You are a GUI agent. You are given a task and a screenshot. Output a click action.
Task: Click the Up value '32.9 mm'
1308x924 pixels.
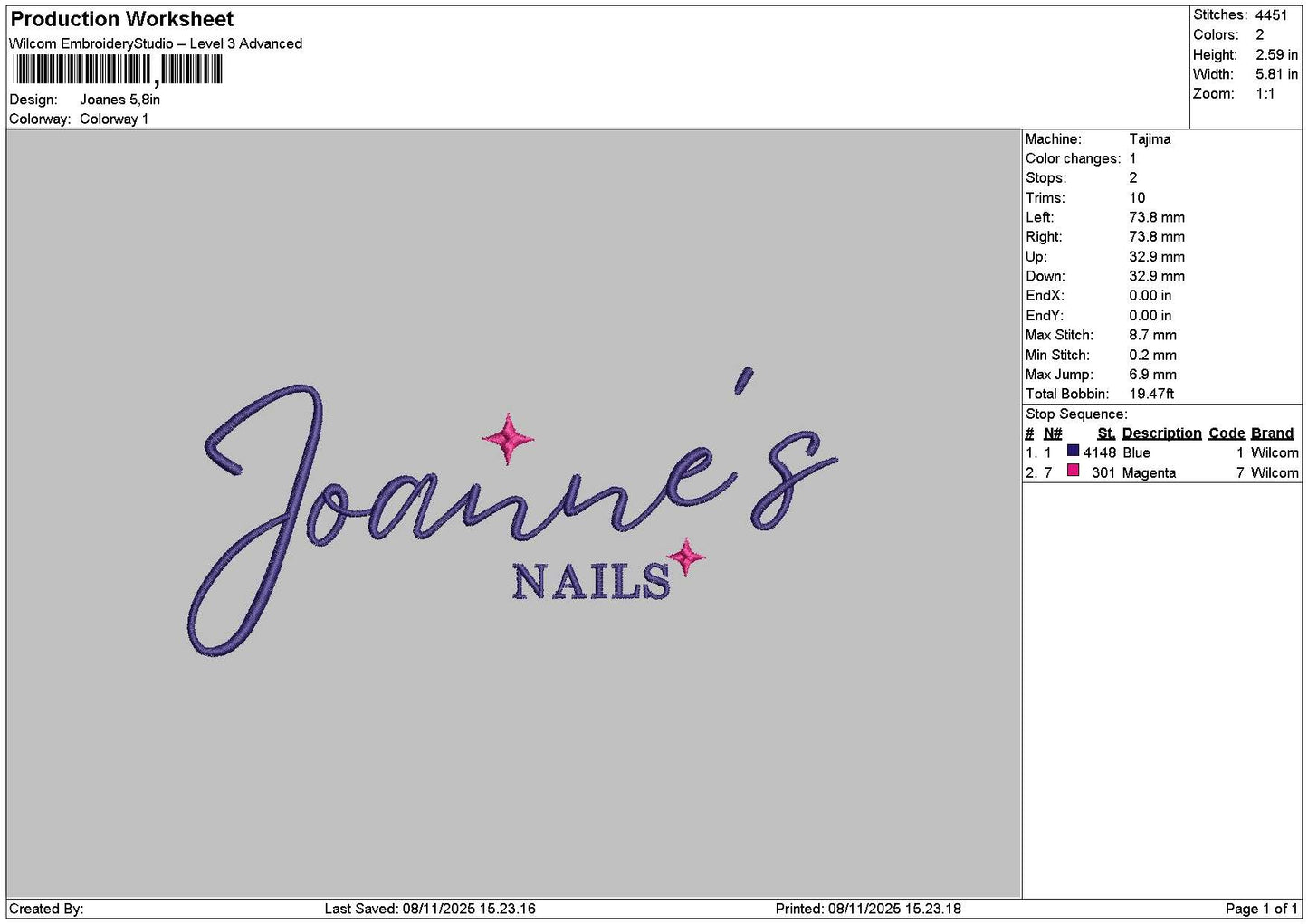(x=1157, y=257)
